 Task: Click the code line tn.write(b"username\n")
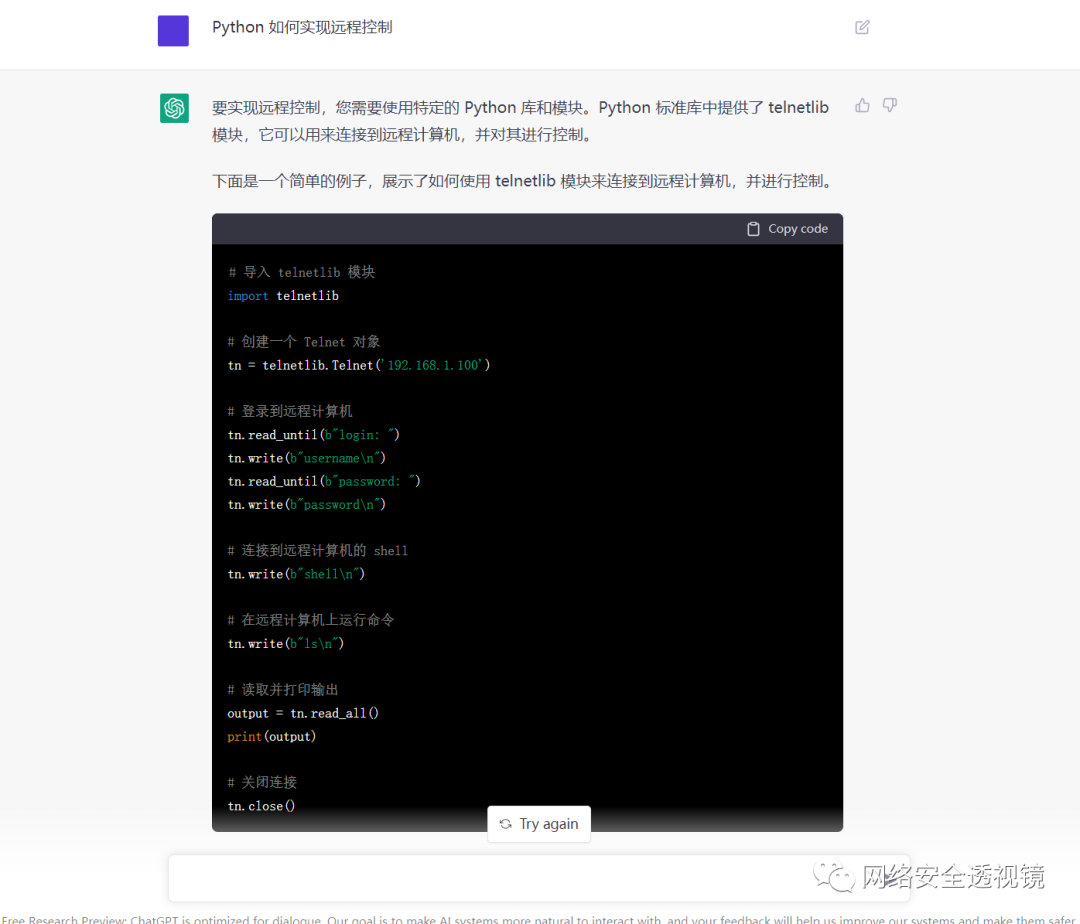click(307, 459)
